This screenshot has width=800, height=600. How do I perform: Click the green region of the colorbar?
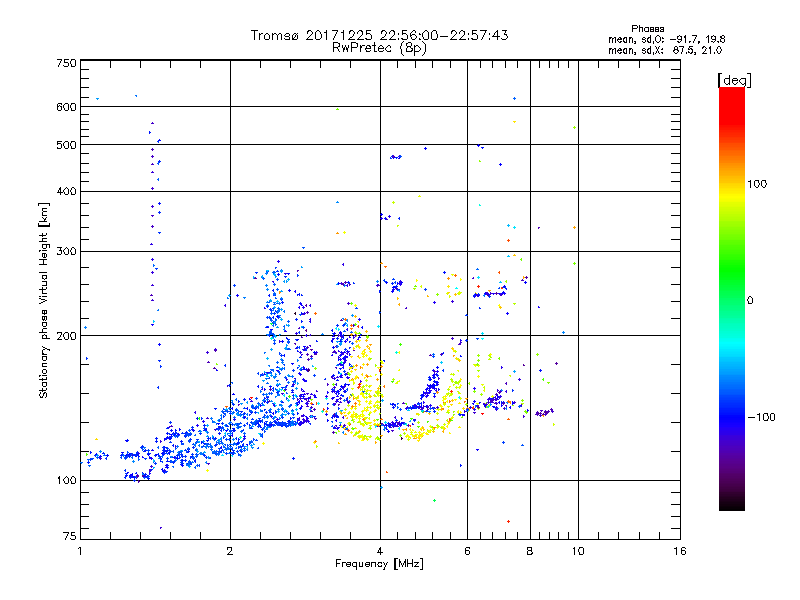point(732,270)
